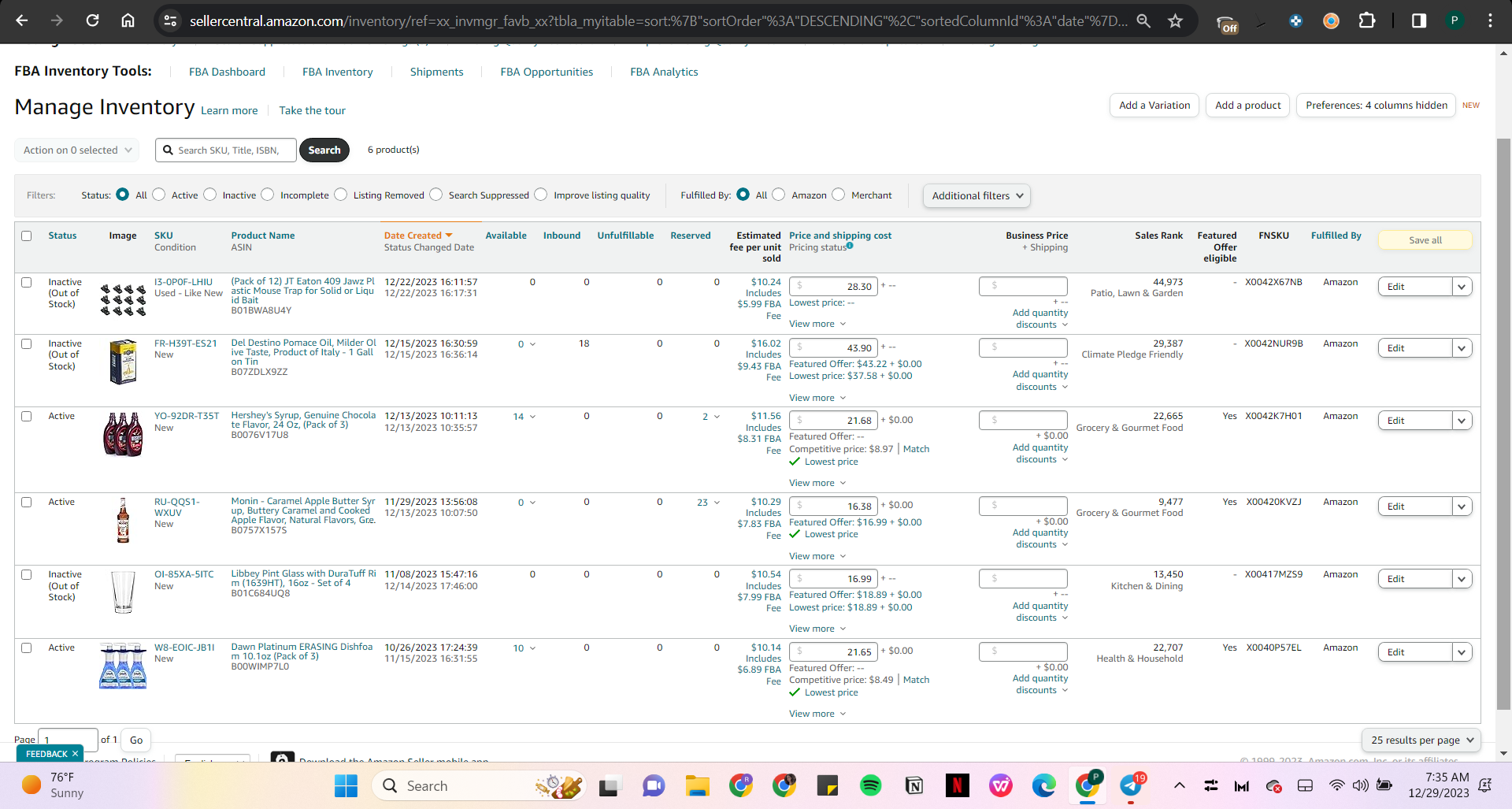Image resolution: width=1512 pixels, height=809 pixels.
Task: Filter Fulfilled By Merchant radio button
Action: pyautogui.click(x=839, y=195)
